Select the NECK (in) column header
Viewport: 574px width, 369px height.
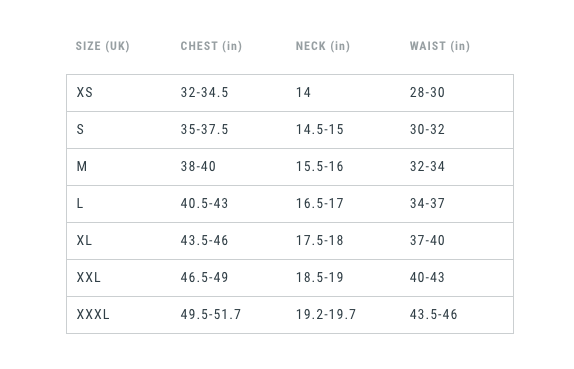click(x=323, y=46)
